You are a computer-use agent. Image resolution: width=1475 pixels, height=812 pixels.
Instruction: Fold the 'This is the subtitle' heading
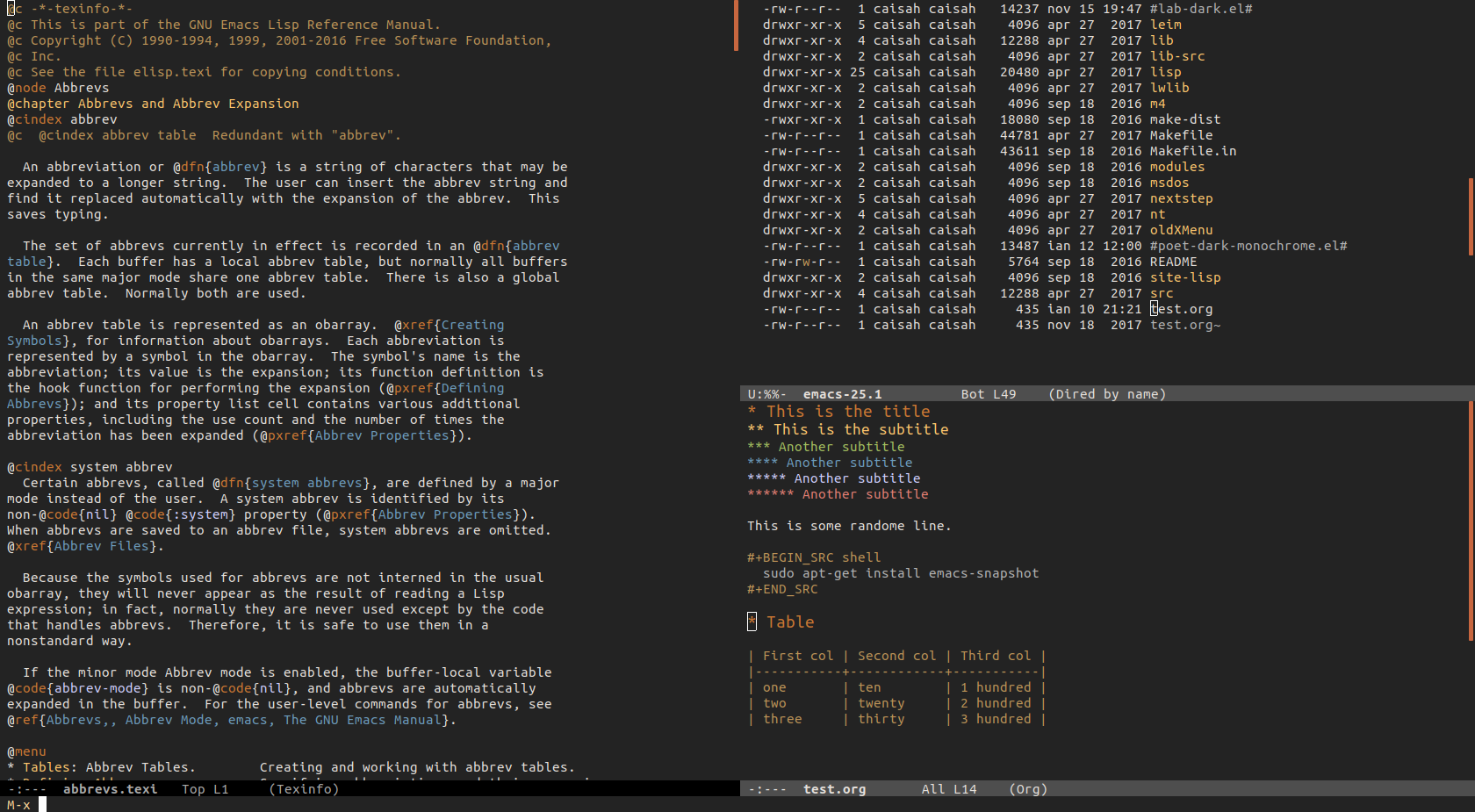(860, 429)
